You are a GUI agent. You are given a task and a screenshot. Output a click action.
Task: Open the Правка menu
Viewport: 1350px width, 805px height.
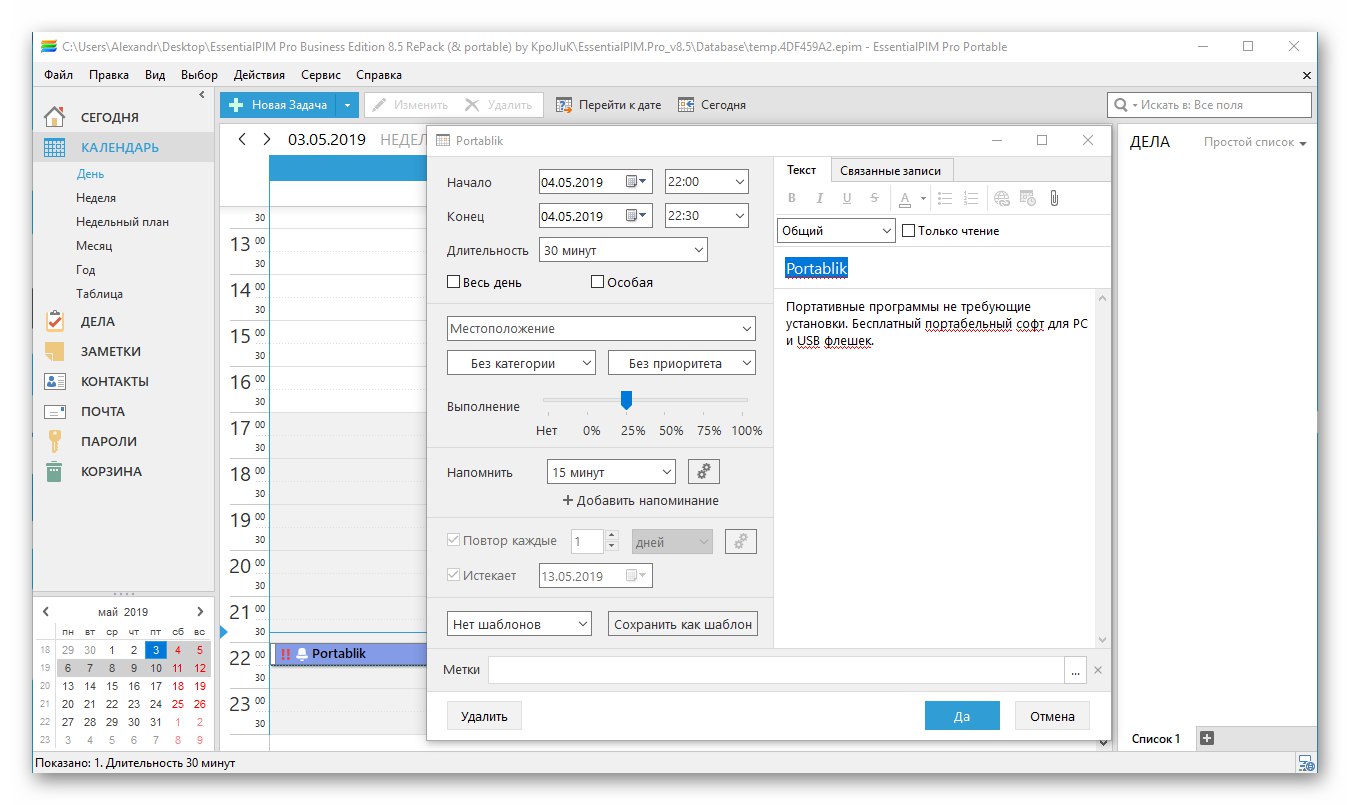coord(108,75)
